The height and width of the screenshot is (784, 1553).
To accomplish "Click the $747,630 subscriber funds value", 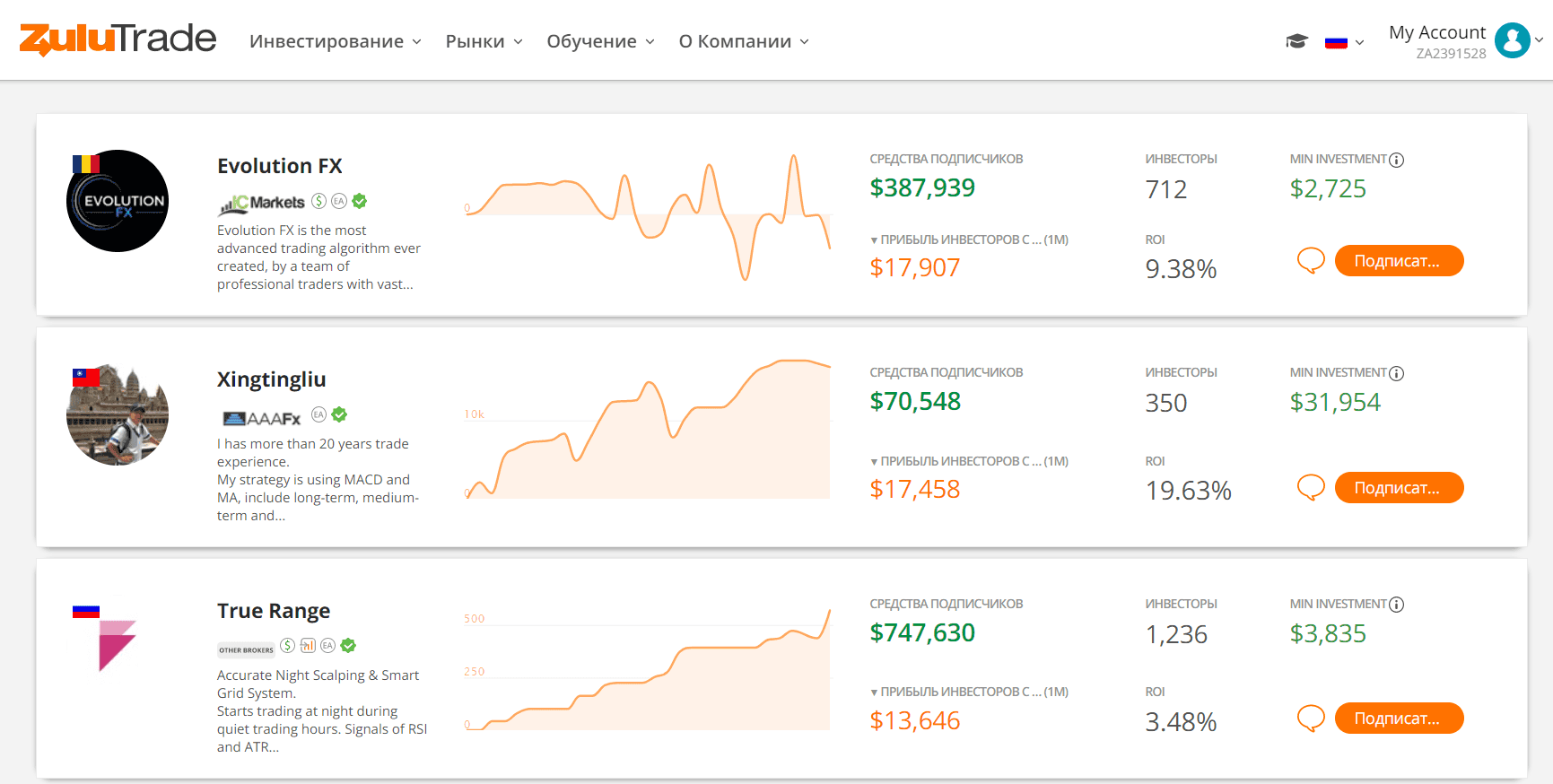I will [922, 632].
